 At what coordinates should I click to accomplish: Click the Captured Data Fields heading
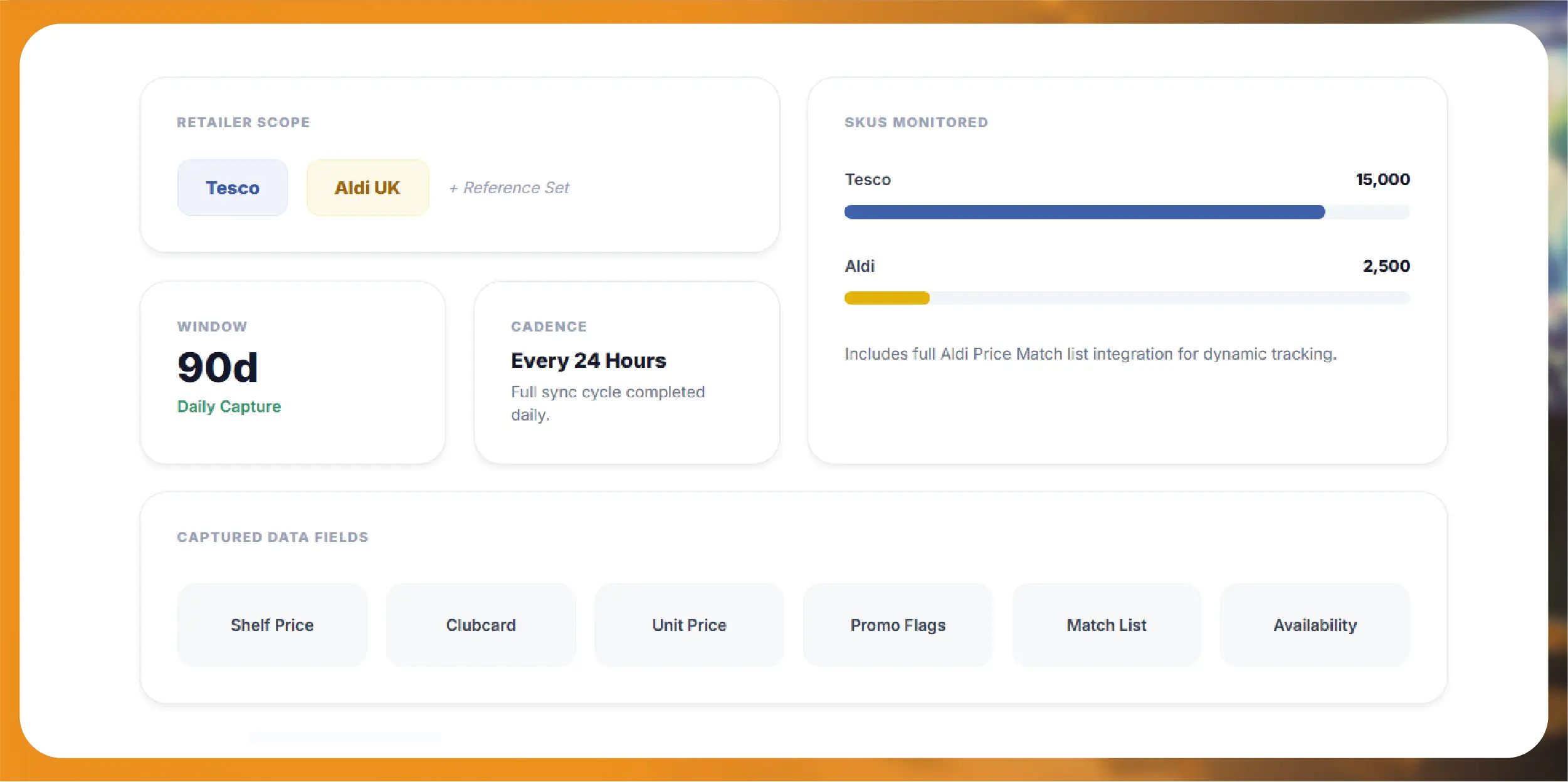coord(273,537)
